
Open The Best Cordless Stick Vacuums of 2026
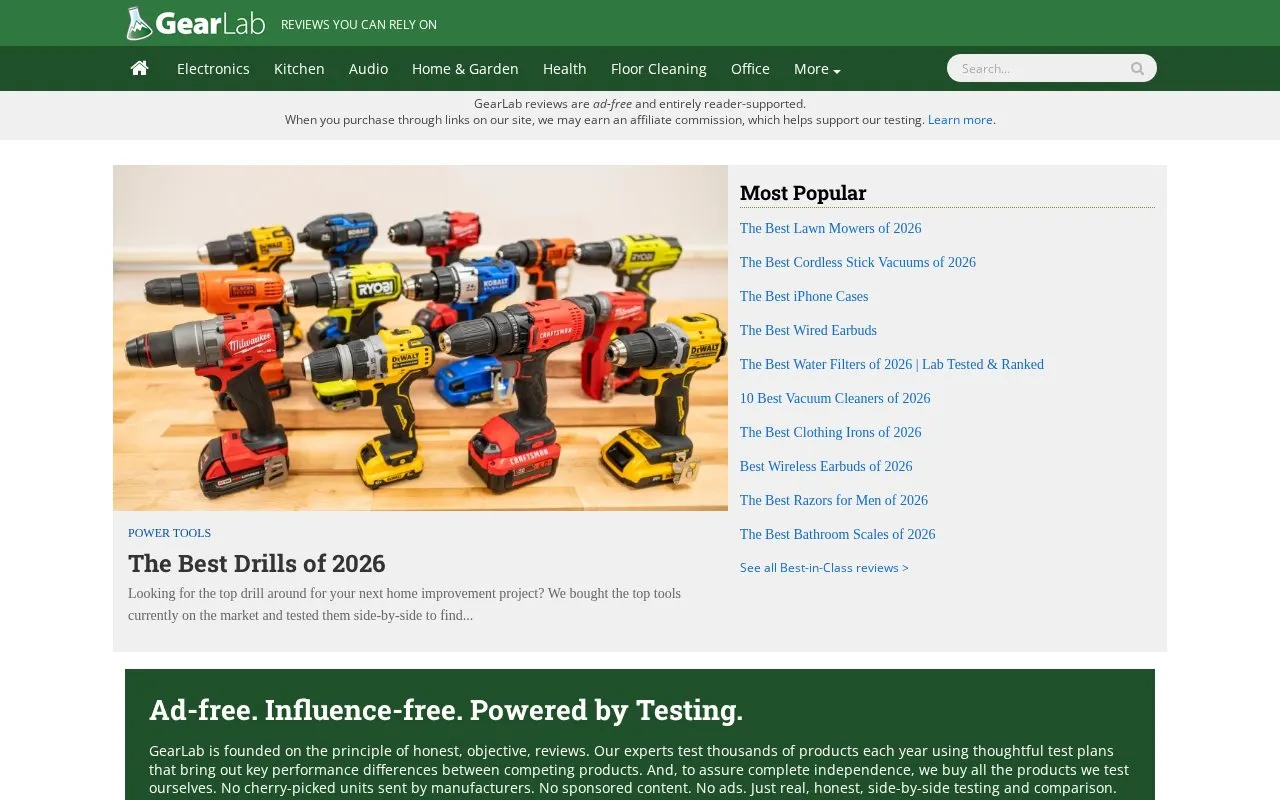pos(857,262)
